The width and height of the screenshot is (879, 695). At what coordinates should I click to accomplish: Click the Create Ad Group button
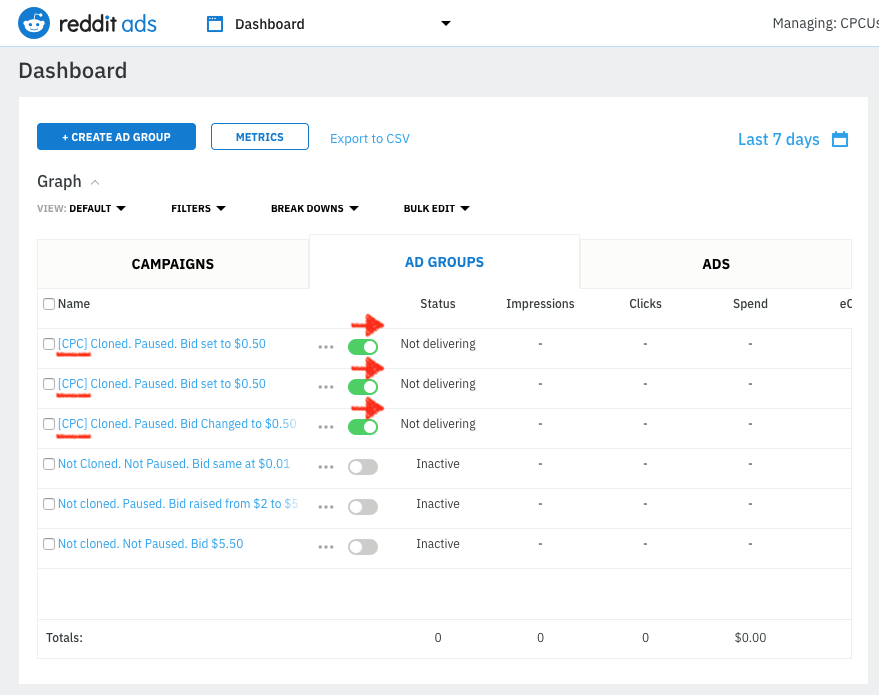pos(116,137)
